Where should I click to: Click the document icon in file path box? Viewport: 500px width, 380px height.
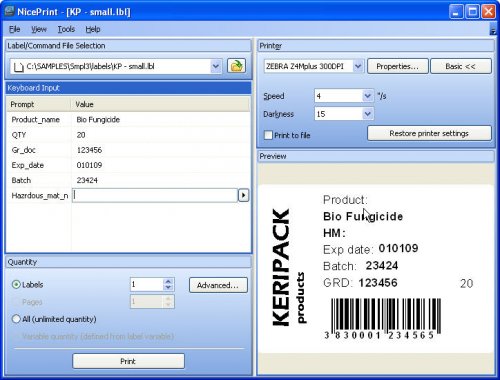pyautogui.click(x=18, y=67)
